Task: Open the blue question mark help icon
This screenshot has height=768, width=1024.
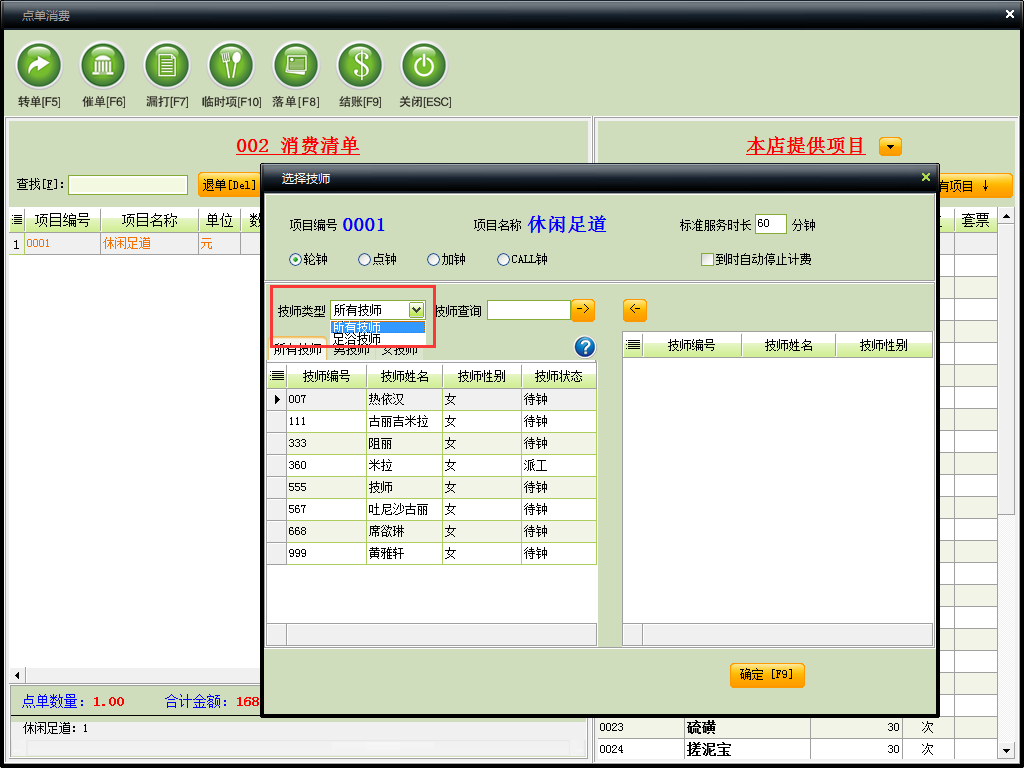Action: tap(585, 347)
